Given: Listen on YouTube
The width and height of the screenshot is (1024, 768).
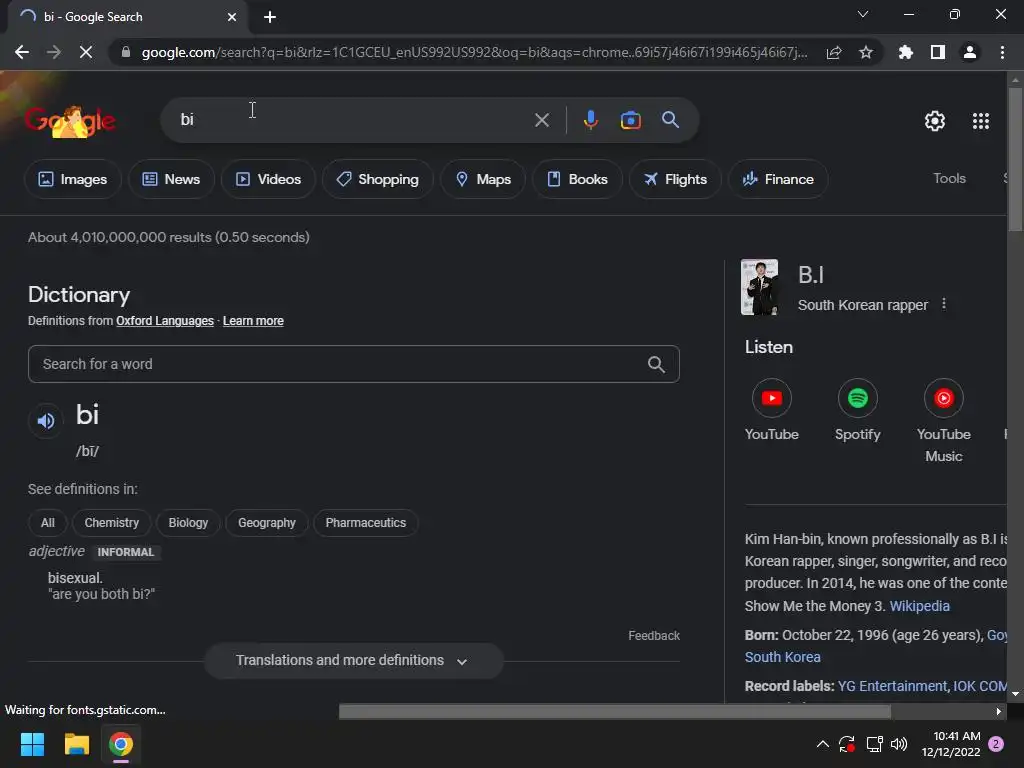Looking at the screenshot, I should coord(772,410).
